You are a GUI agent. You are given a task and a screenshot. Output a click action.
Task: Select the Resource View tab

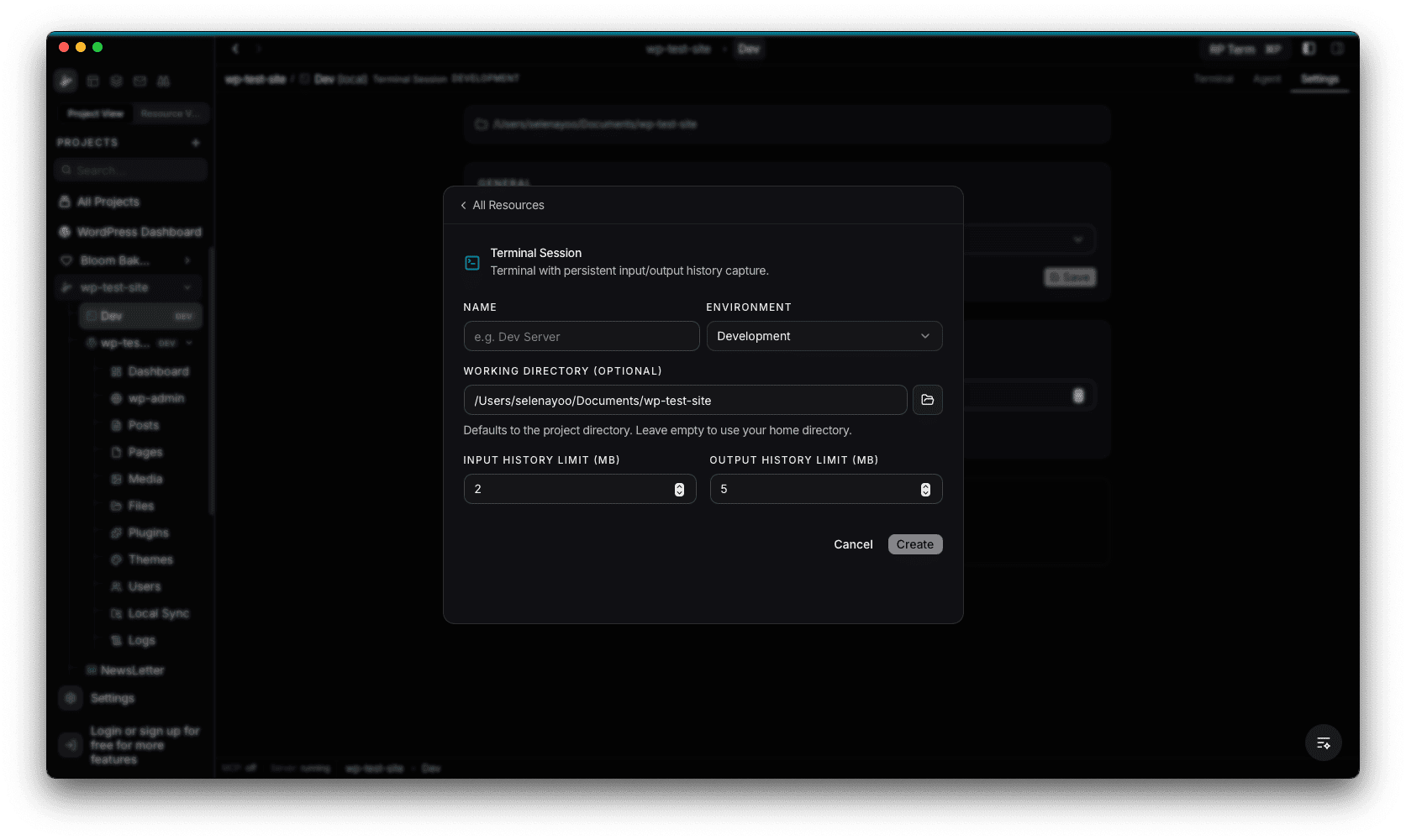pos(171,113)
